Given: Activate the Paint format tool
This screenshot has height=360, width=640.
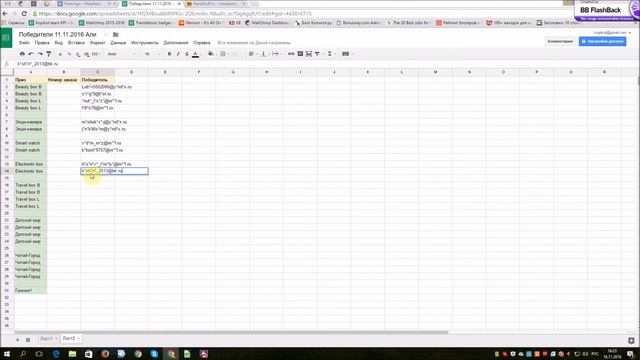Looking at the screenshot, I should [49, 54].
